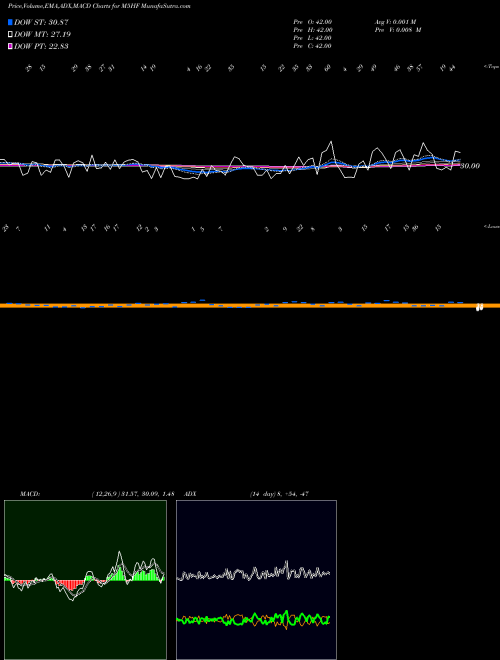This screenshot has height=660, width=500.
Task: Click the 'Pre C: 42.00' value
Action: [312, 46]
